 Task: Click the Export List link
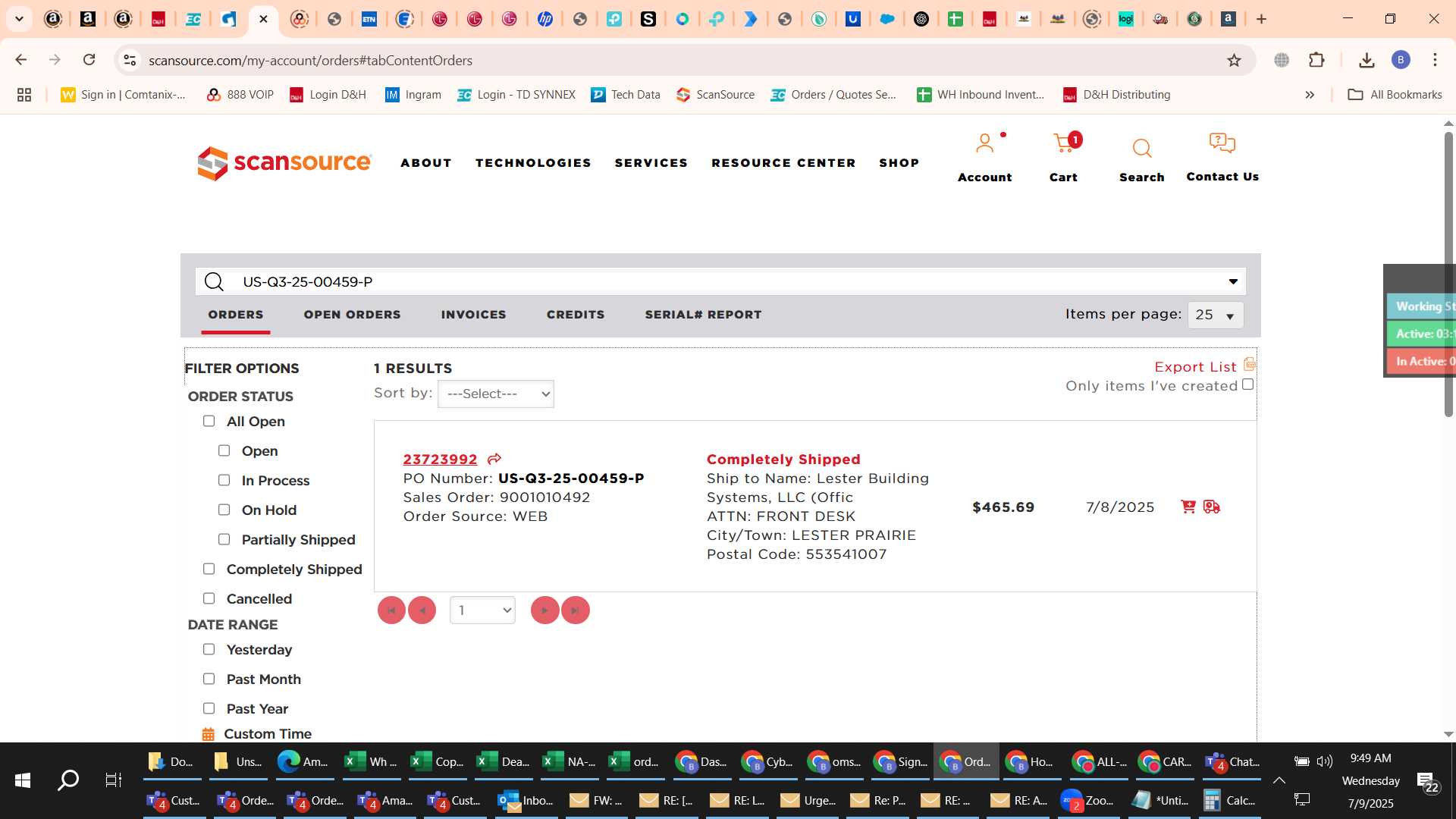(x=1195, y=367)
